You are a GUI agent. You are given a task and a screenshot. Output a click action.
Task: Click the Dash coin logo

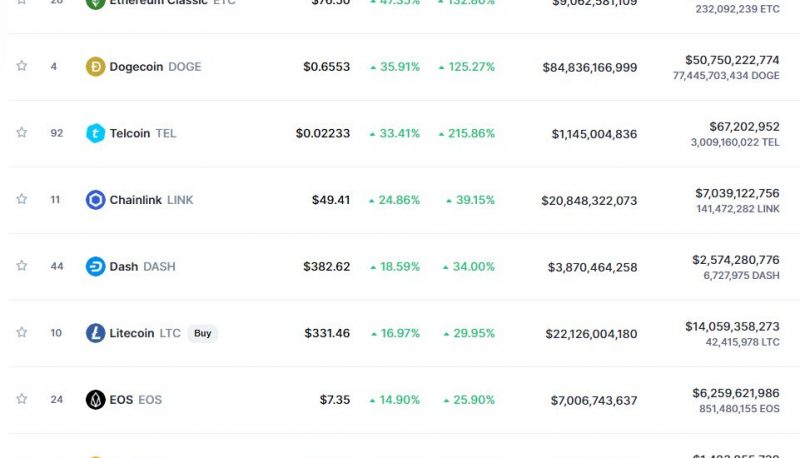[95, 266]
